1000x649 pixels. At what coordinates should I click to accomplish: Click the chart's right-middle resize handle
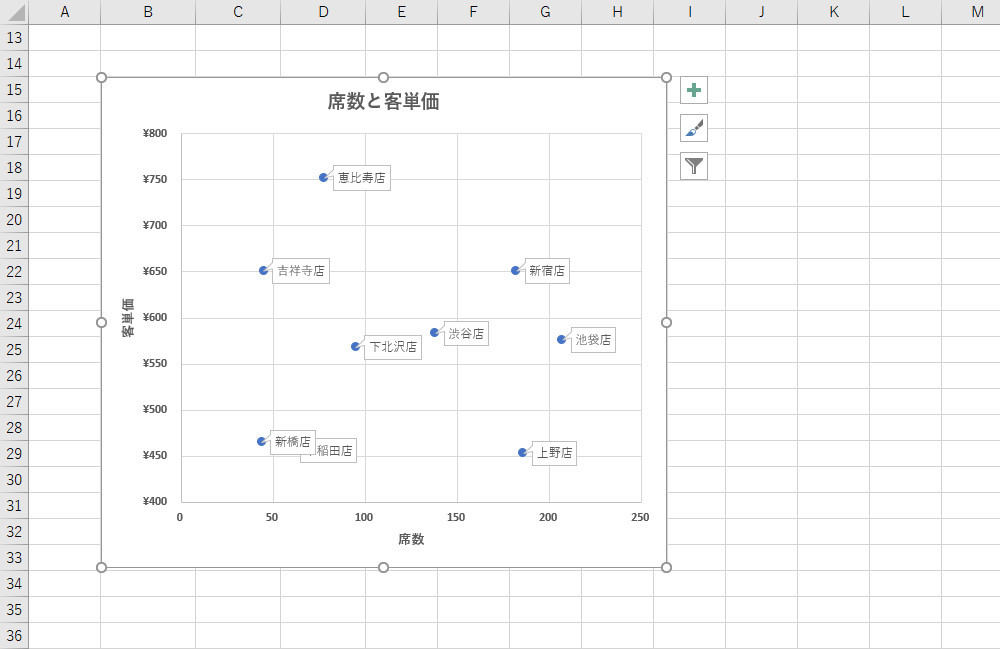[x=666, y=323]
